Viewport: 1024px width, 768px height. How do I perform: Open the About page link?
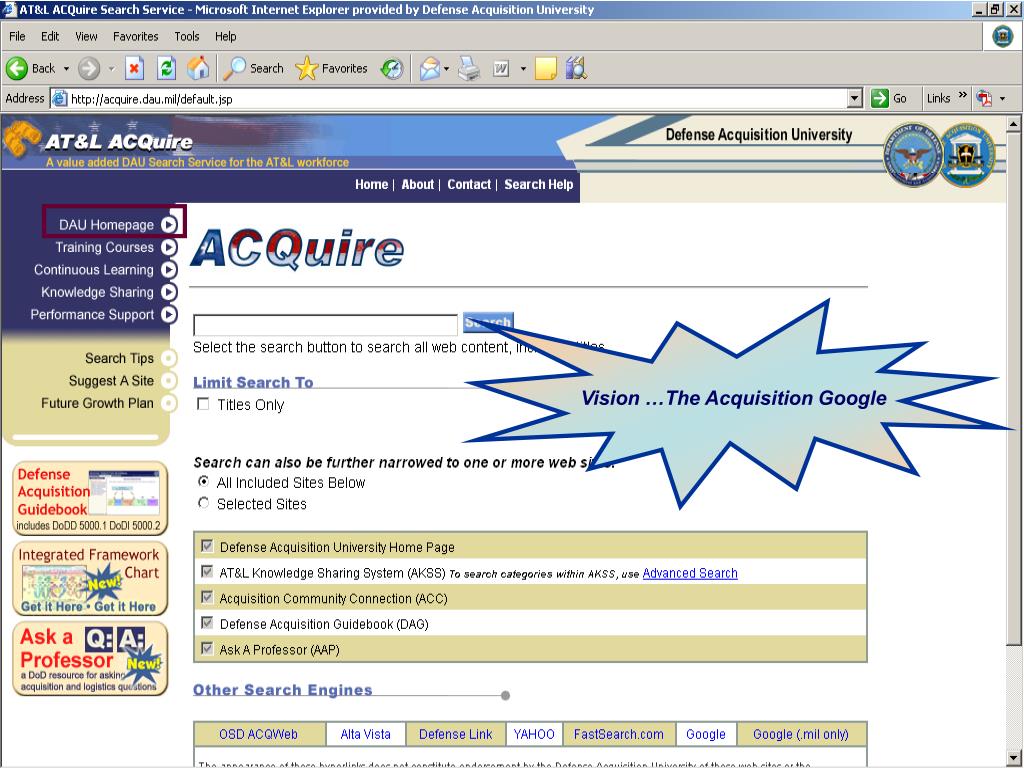point(418,185)
